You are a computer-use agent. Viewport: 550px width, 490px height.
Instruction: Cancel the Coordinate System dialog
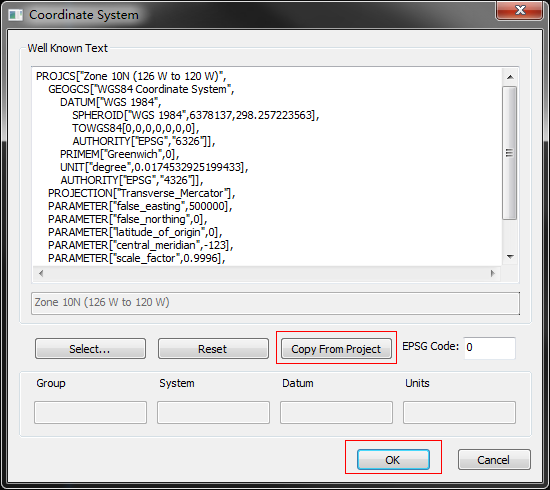494,459
